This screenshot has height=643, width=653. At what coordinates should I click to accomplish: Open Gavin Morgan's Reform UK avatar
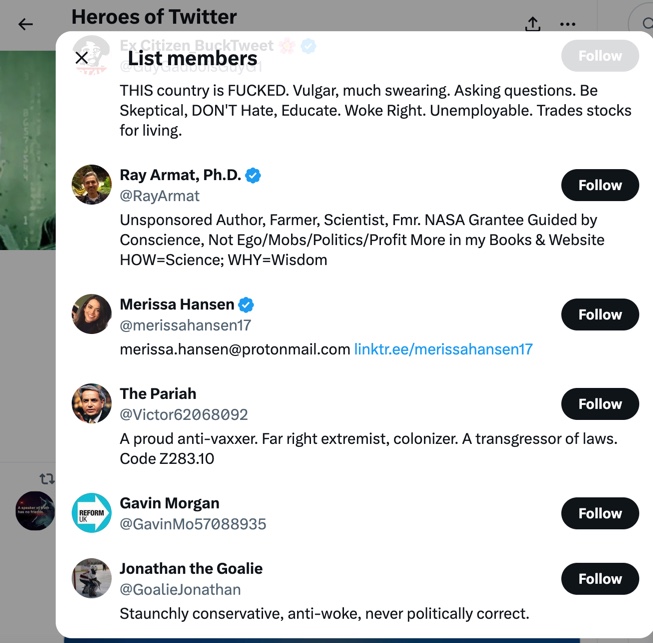click(92, 513)
